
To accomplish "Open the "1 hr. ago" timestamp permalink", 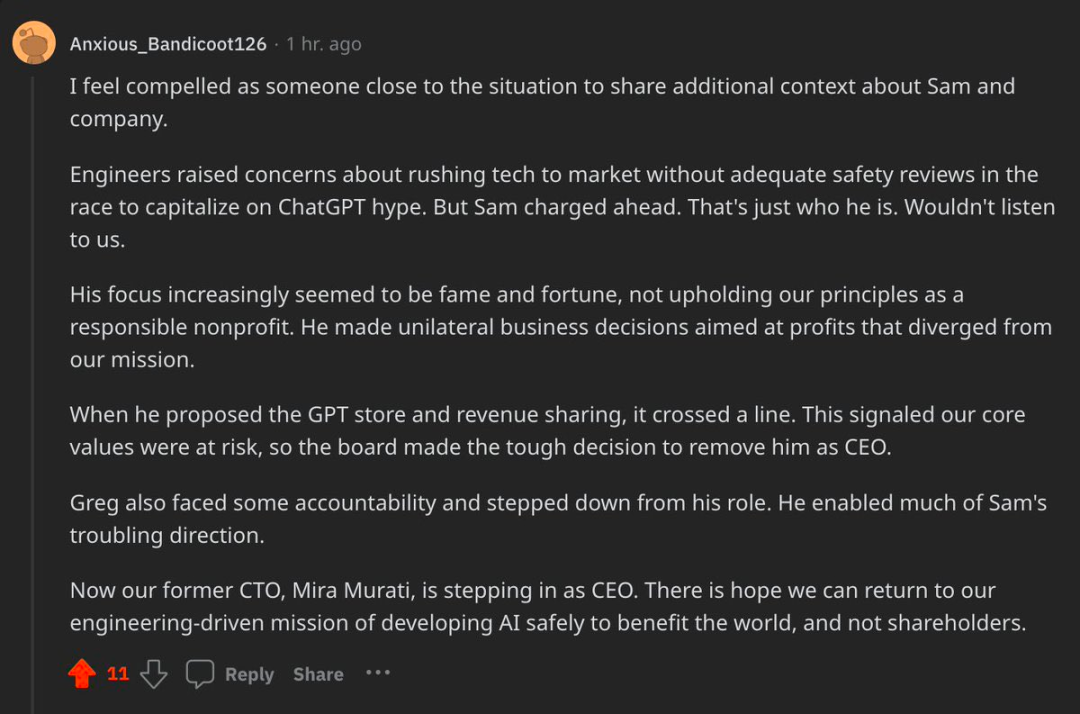I will pyautogui.click(x=323, y=44).
